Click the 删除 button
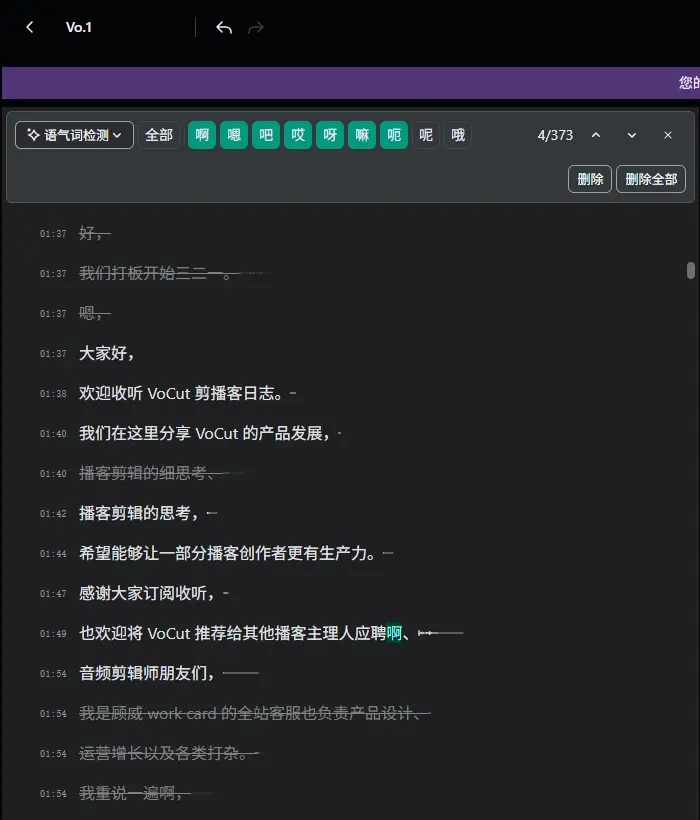700x820 pixels. [x=590, y=179]
